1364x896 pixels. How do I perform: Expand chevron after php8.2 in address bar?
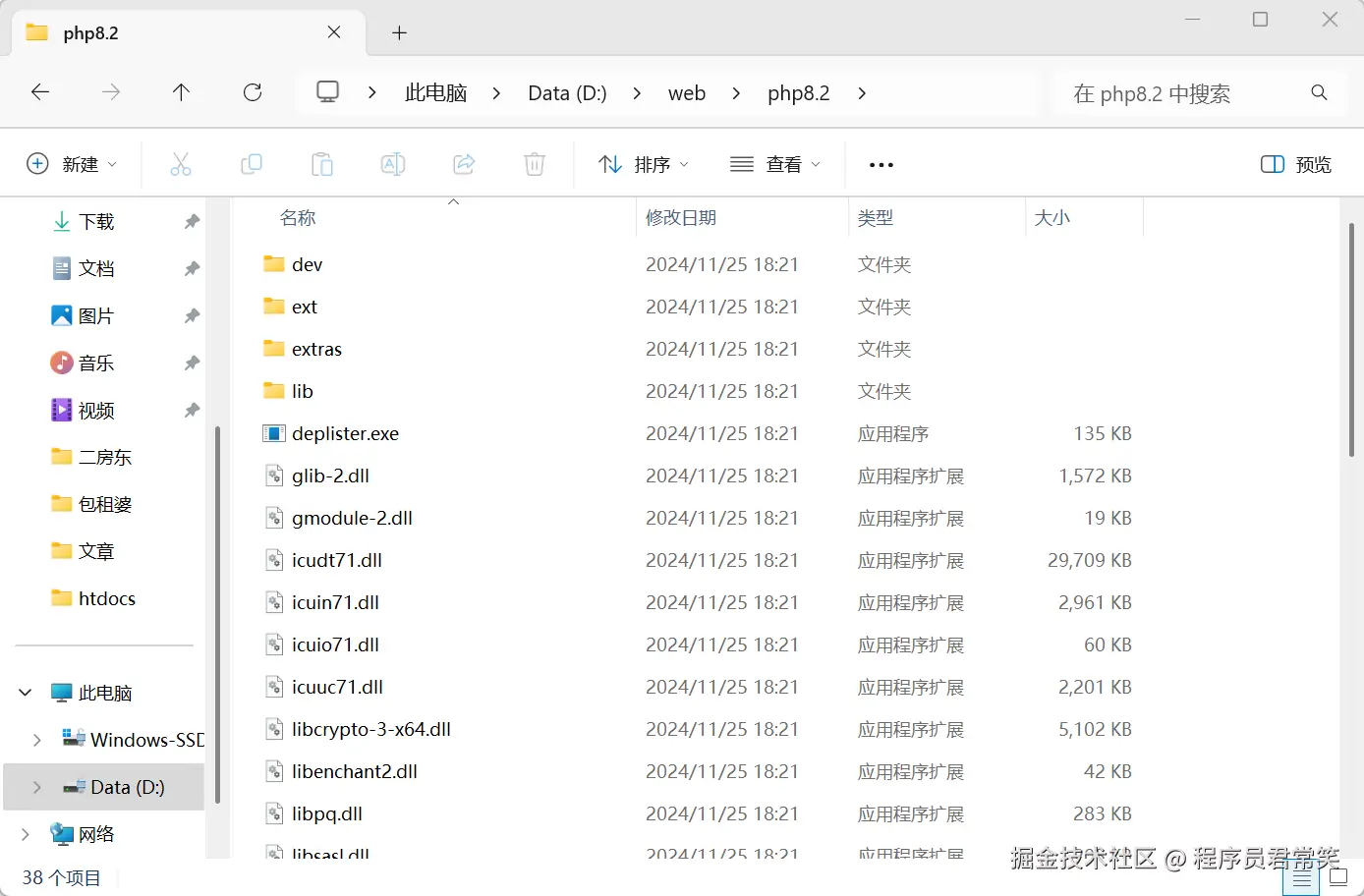point(862,92)
